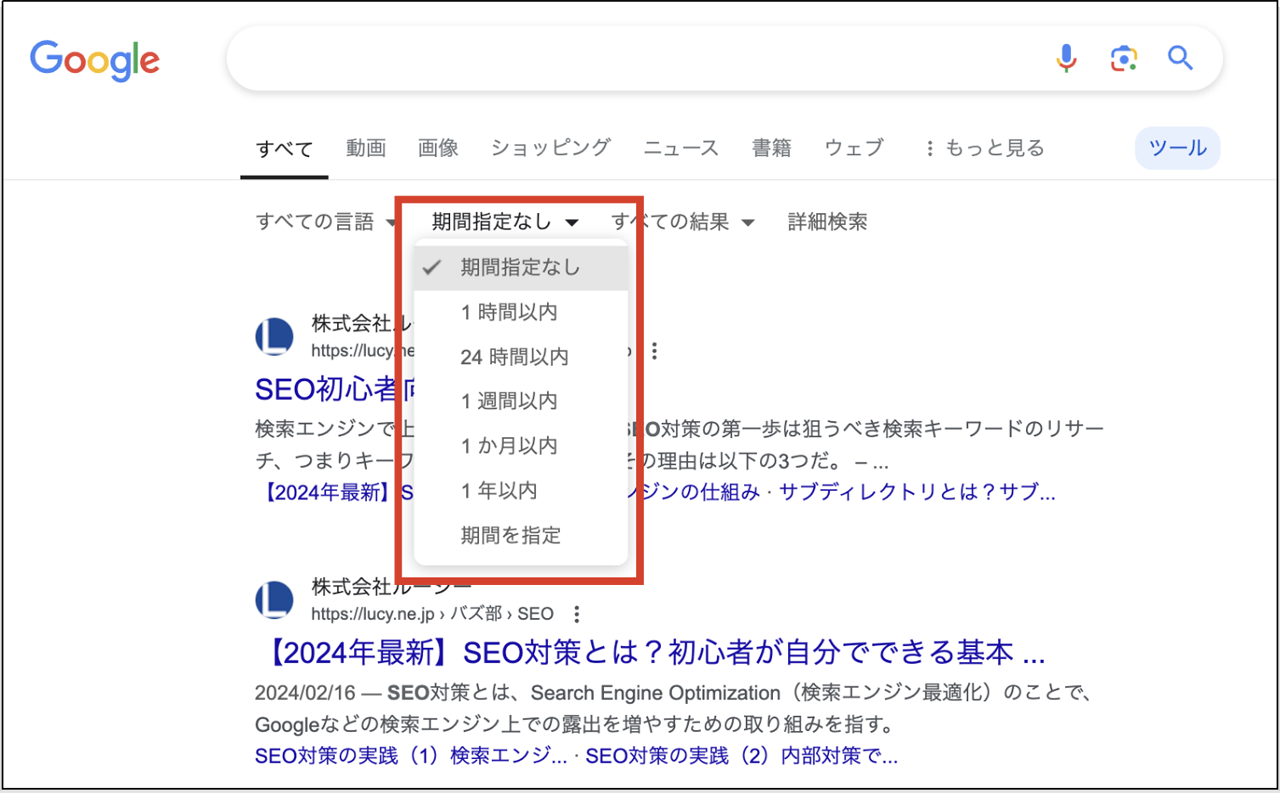Select the すべて tab
This screenshot has height=793, width=1280.
point(284,149)
